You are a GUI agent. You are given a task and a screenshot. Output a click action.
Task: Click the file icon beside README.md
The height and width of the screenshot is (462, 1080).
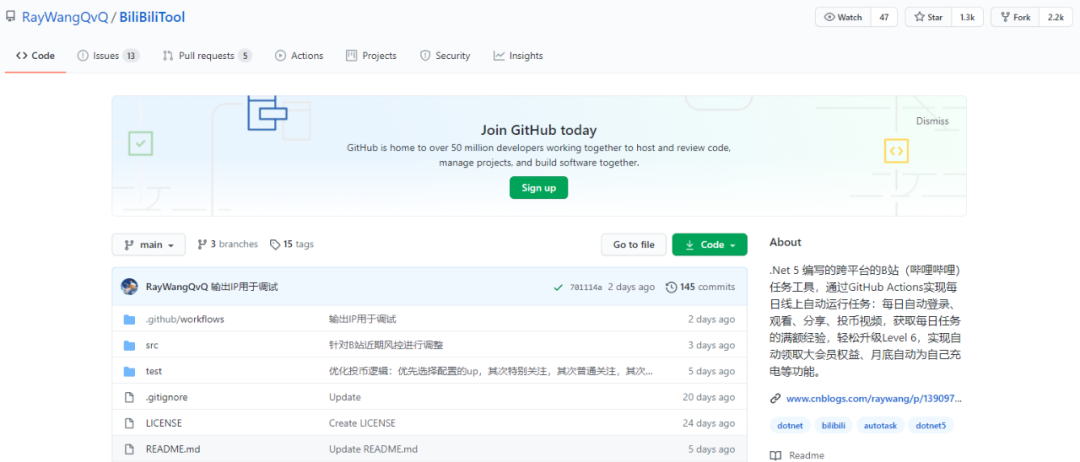[128, 449]
